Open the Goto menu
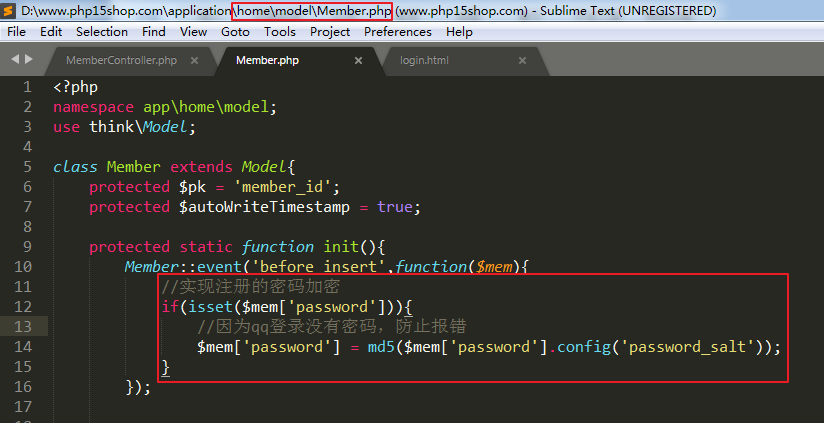Viewport: 824px width, 423px height. point(236,32)
